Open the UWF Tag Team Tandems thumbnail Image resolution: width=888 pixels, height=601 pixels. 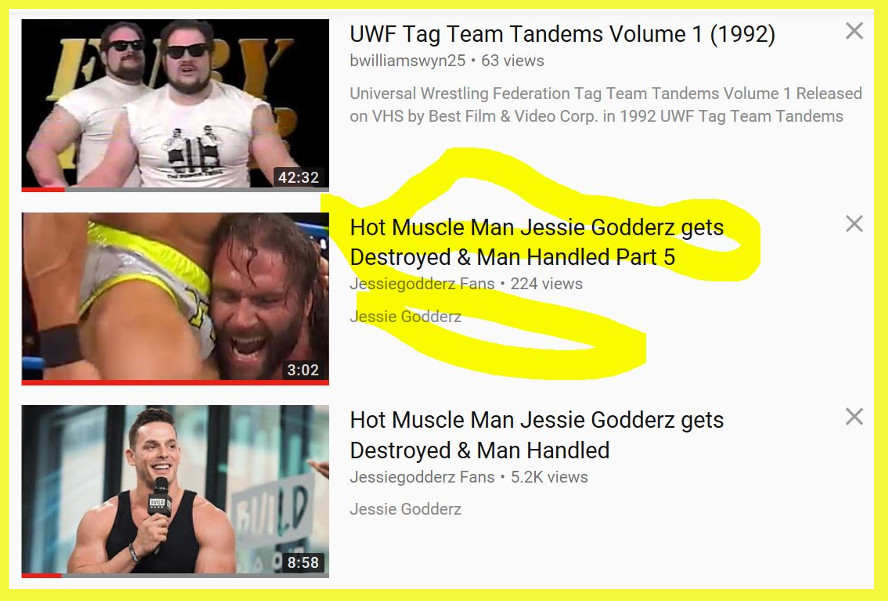coord(175,105)
